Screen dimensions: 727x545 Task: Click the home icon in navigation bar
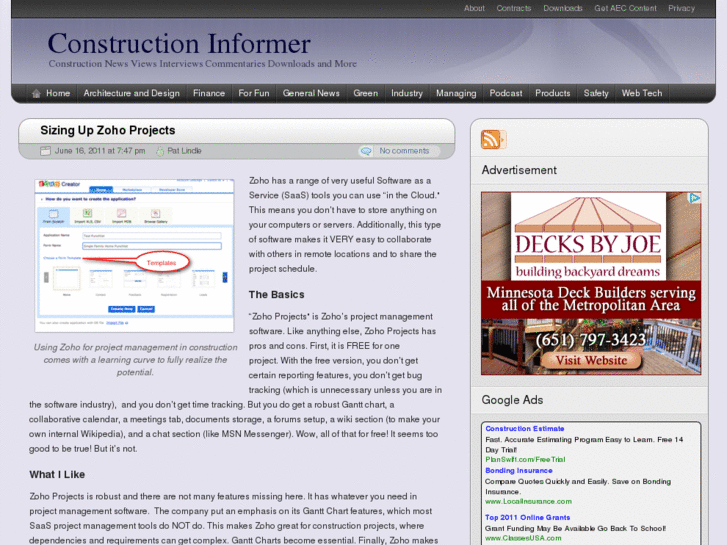tap(36, 94)
